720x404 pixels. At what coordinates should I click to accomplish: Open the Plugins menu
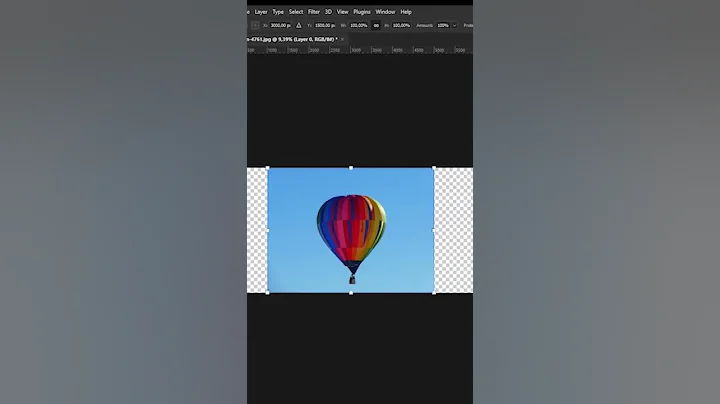click(x=362, y=12)
